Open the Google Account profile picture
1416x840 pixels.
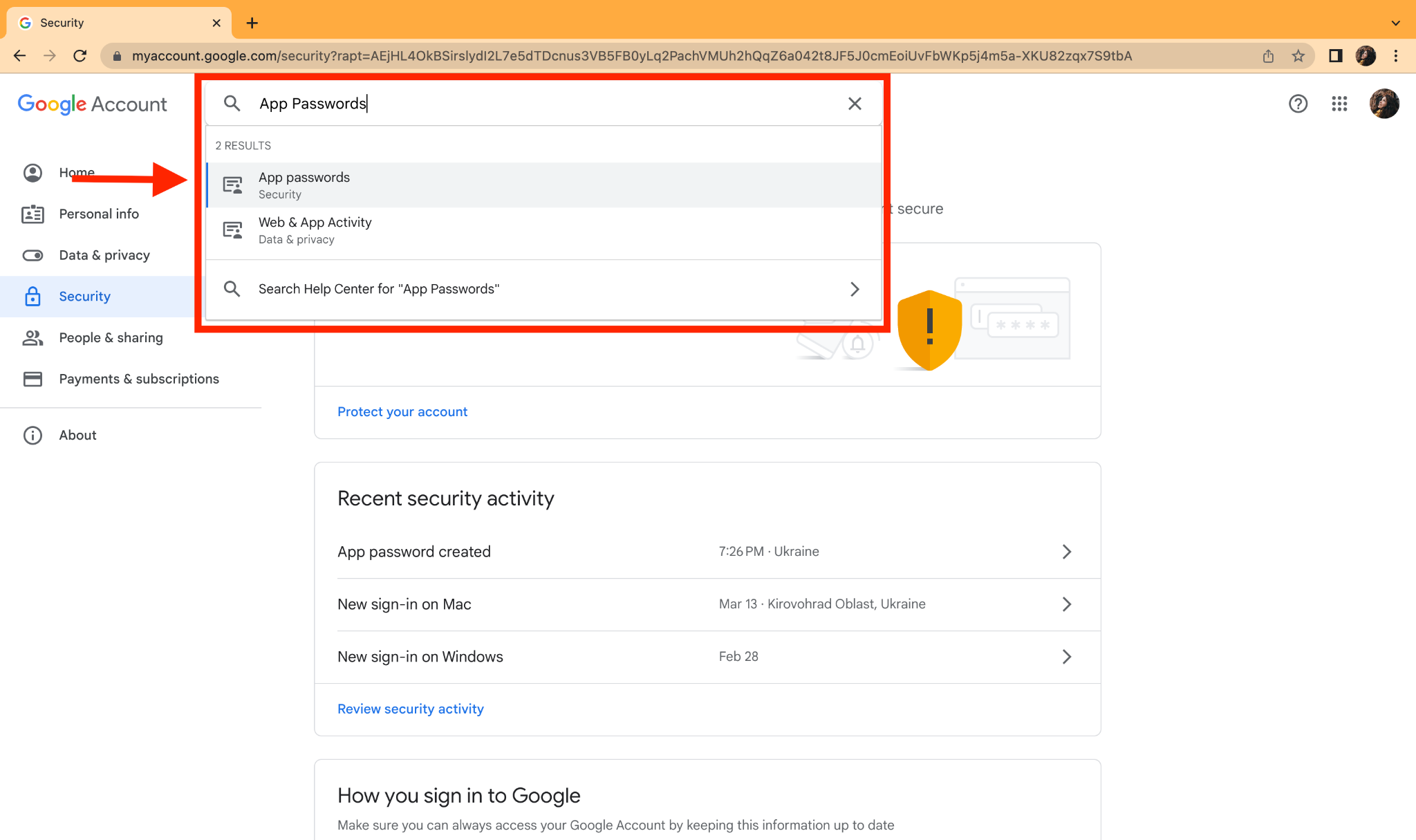coord(1384,104)
